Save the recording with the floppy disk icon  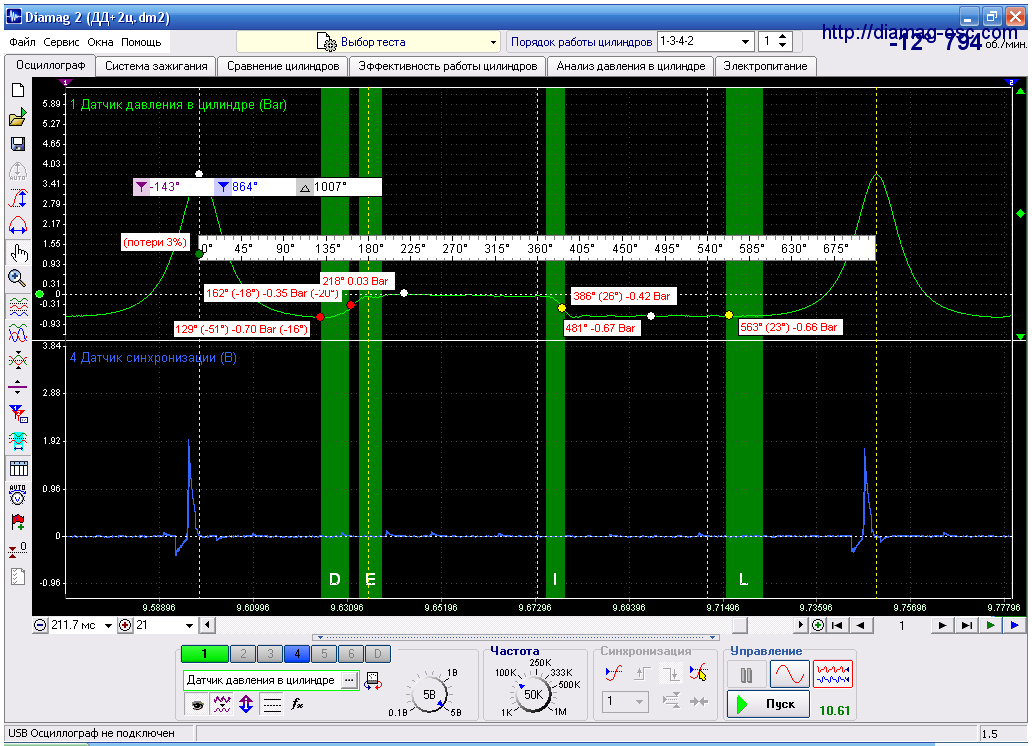18,144
